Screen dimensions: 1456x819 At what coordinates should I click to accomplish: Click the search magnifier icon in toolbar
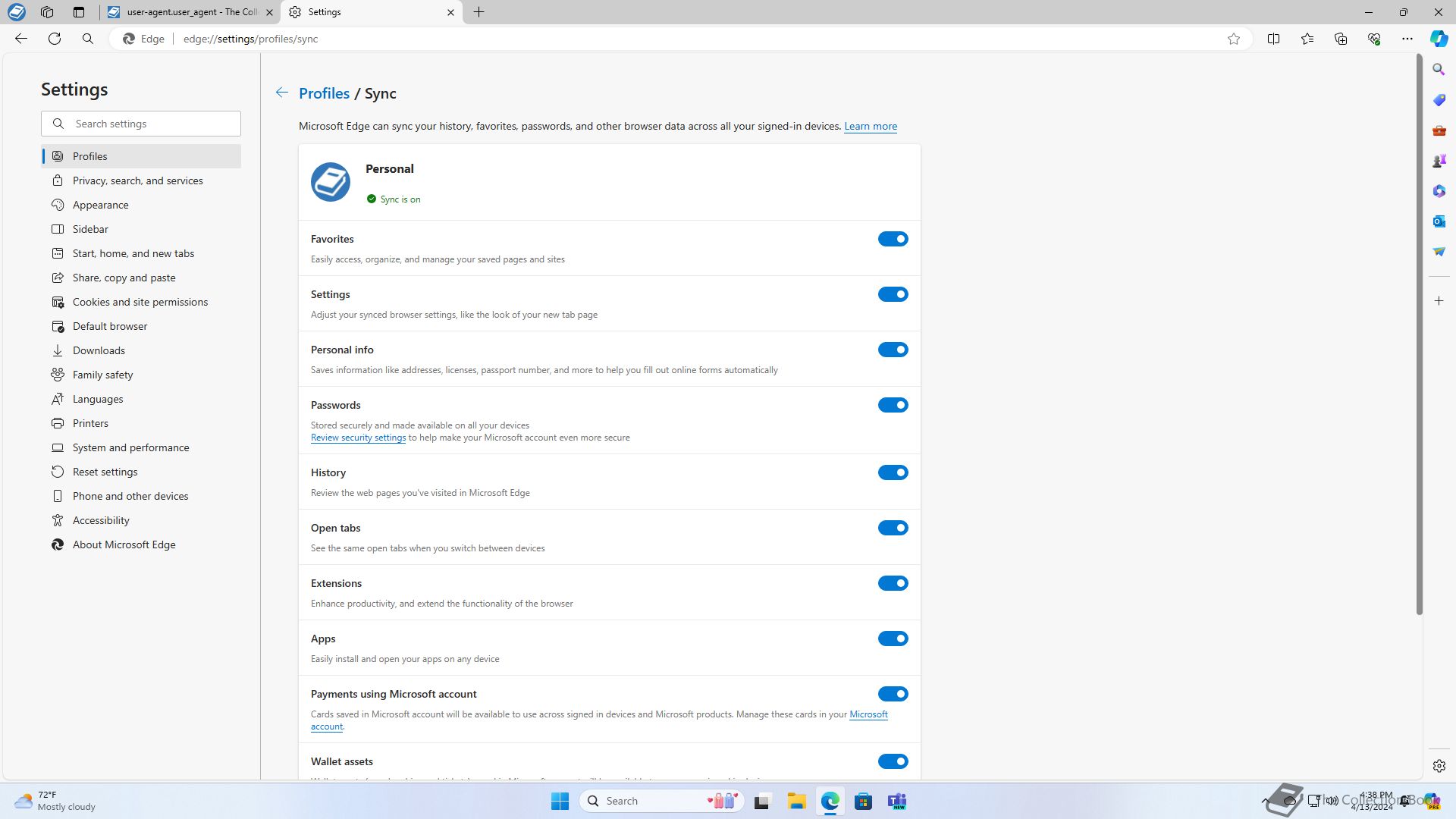coord(88,39)
